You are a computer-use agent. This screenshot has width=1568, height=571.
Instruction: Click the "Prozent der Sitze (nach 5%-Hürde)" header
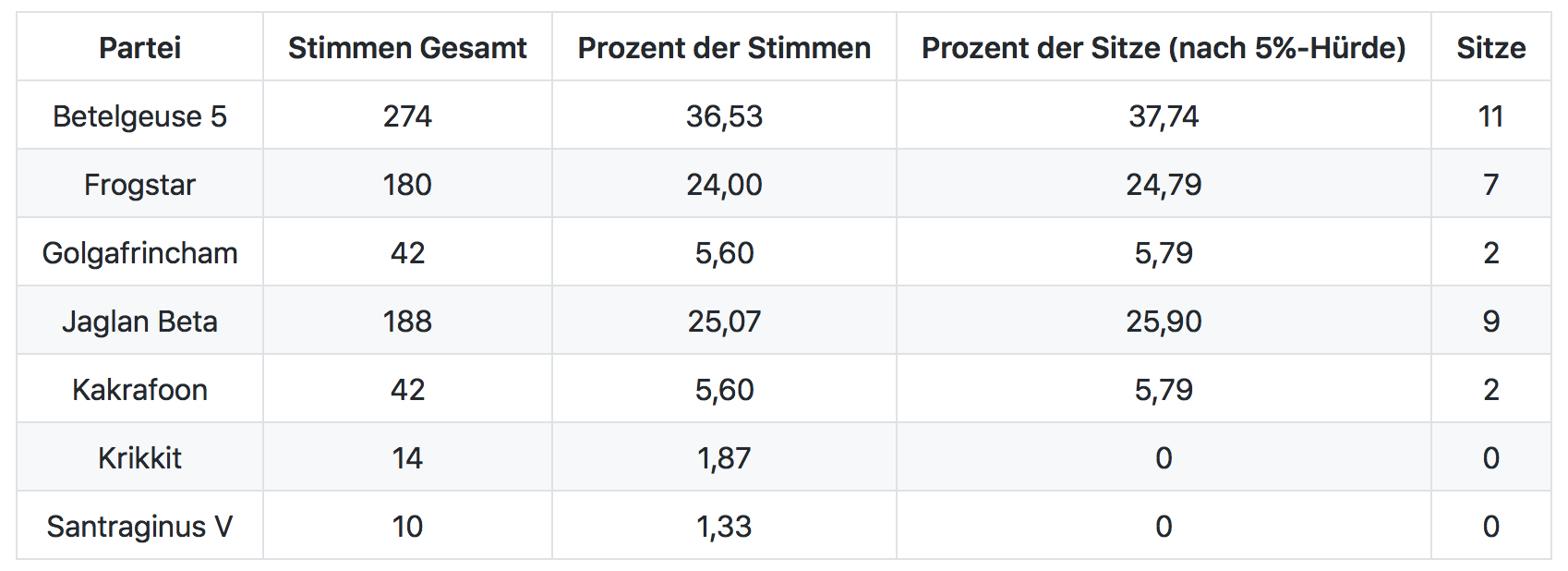[1164, 48]
